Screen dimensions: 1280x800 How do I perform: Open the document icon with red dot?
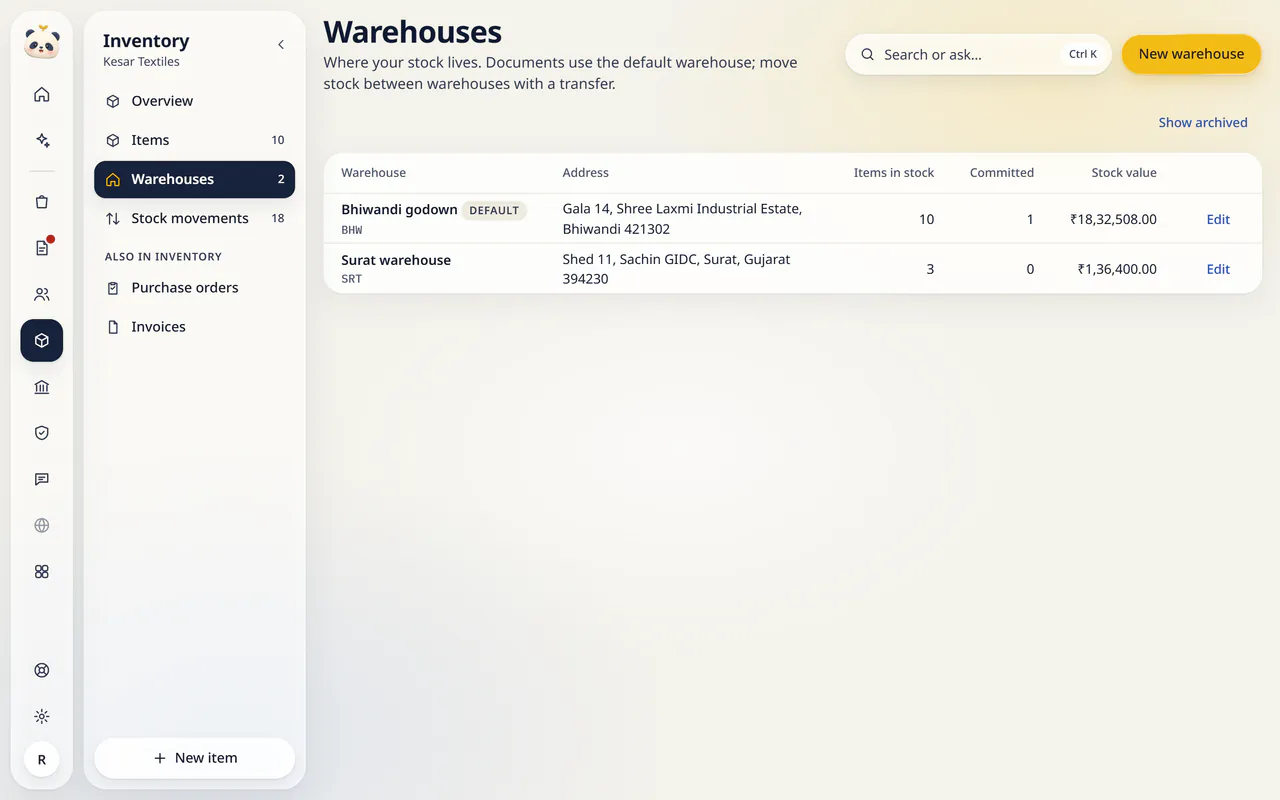[42, 248]
